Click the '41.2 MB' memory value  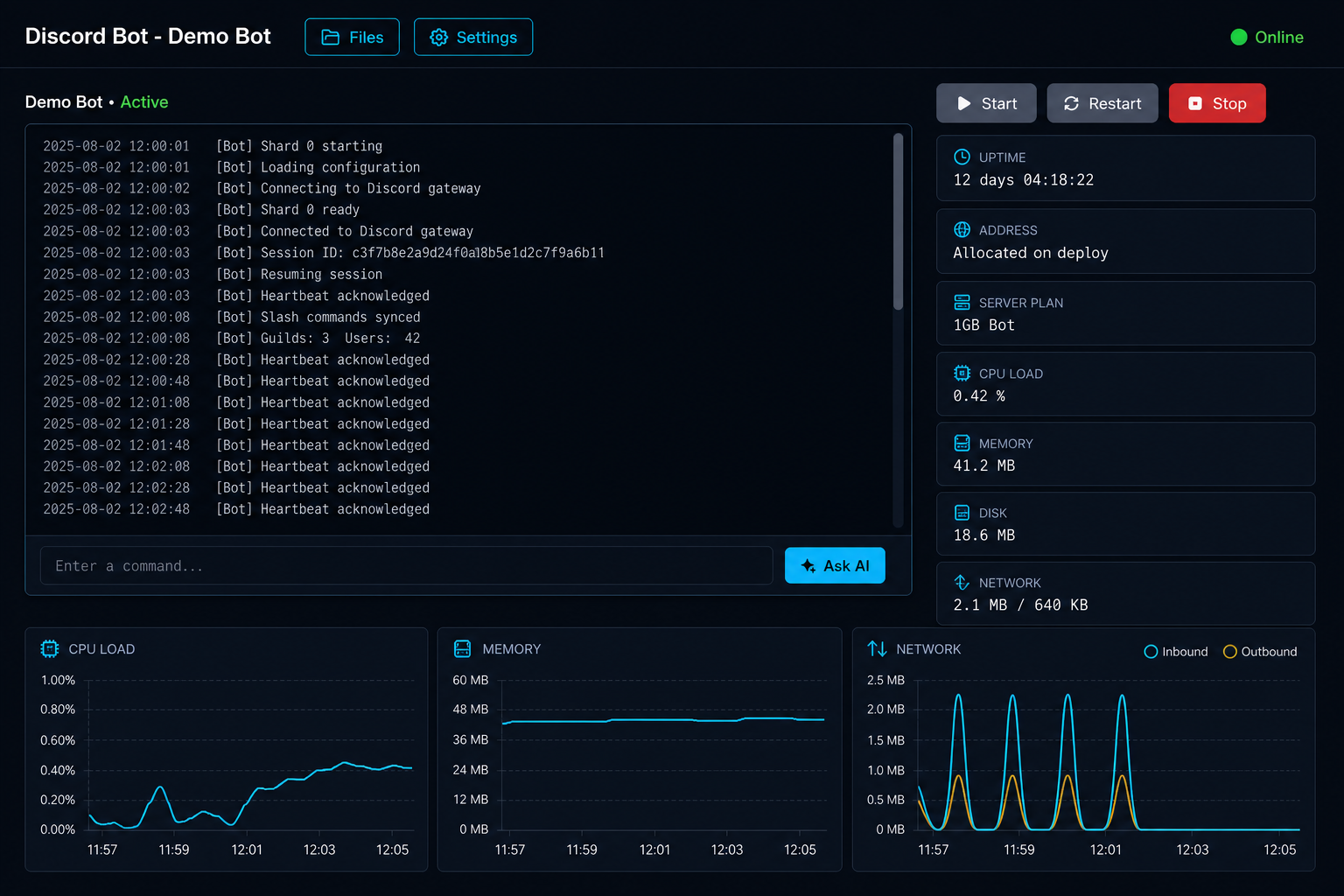pyautogui.click(x=983, y=465)
